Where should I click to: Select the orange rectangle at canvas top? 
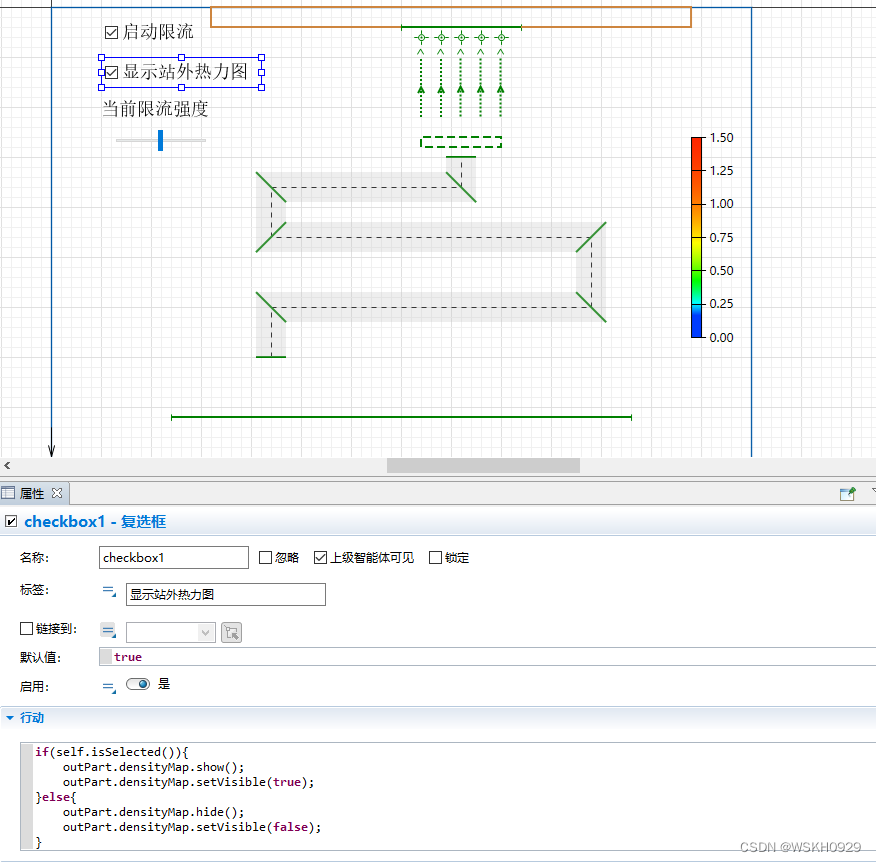click(x=451, y=17)
